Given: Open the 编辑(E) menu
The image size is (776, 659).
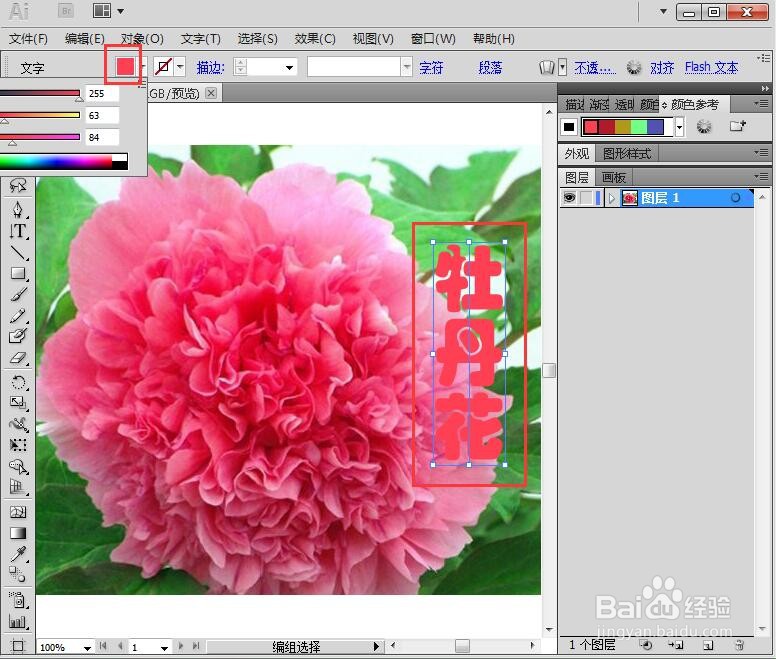Looking at the screenshot, I should [x=85, y=39].
